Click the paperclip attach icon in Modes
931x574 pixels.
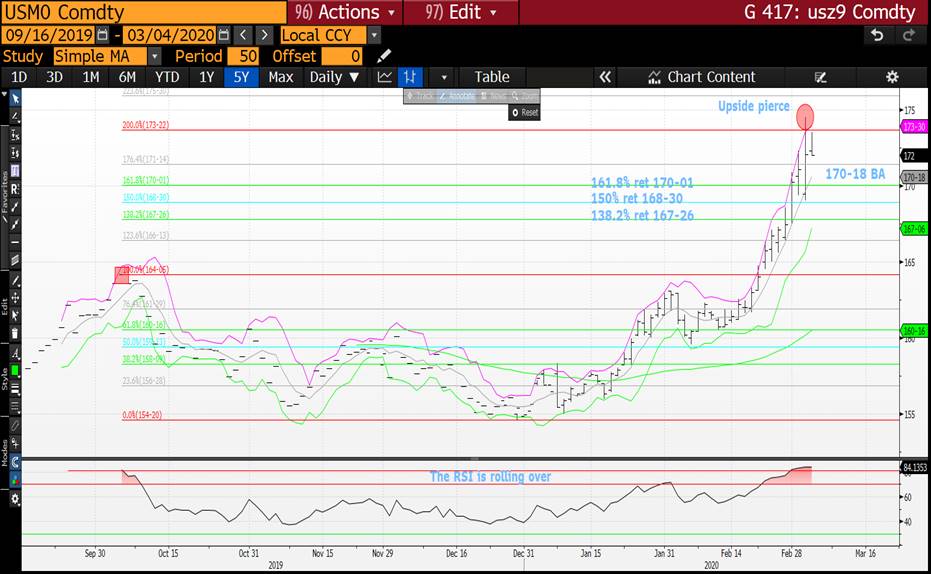(x=15, y=426)
